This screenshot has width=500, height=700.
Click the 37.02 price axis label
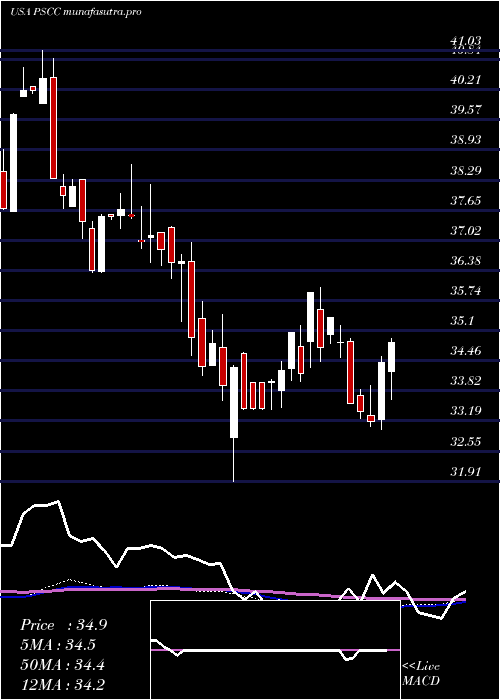(x=465, y=231)
